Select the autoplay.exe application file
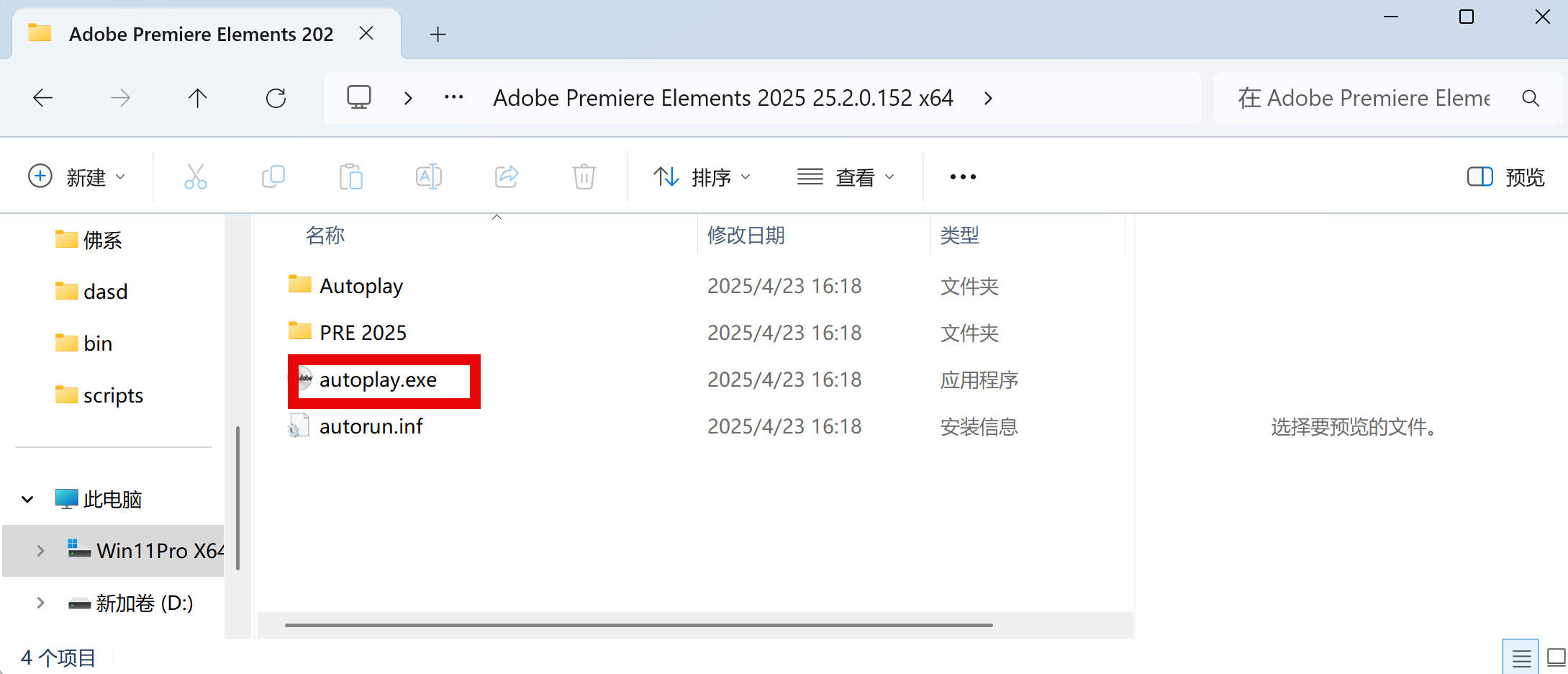The width and height of the screenshot is (1568, 674). (x=378, y=380)
